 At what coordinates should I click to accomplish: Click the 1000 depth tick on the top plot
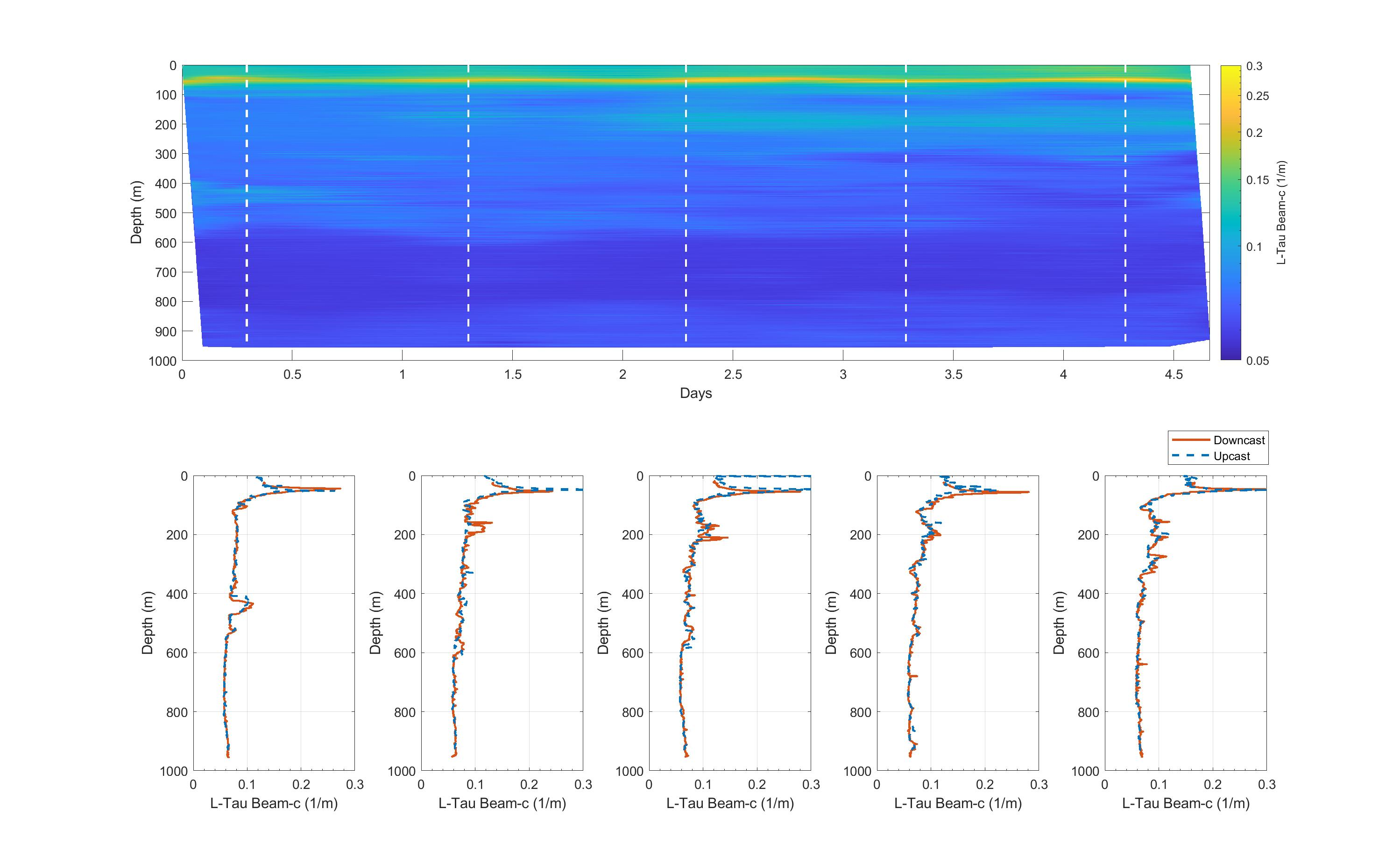(163, 361)
